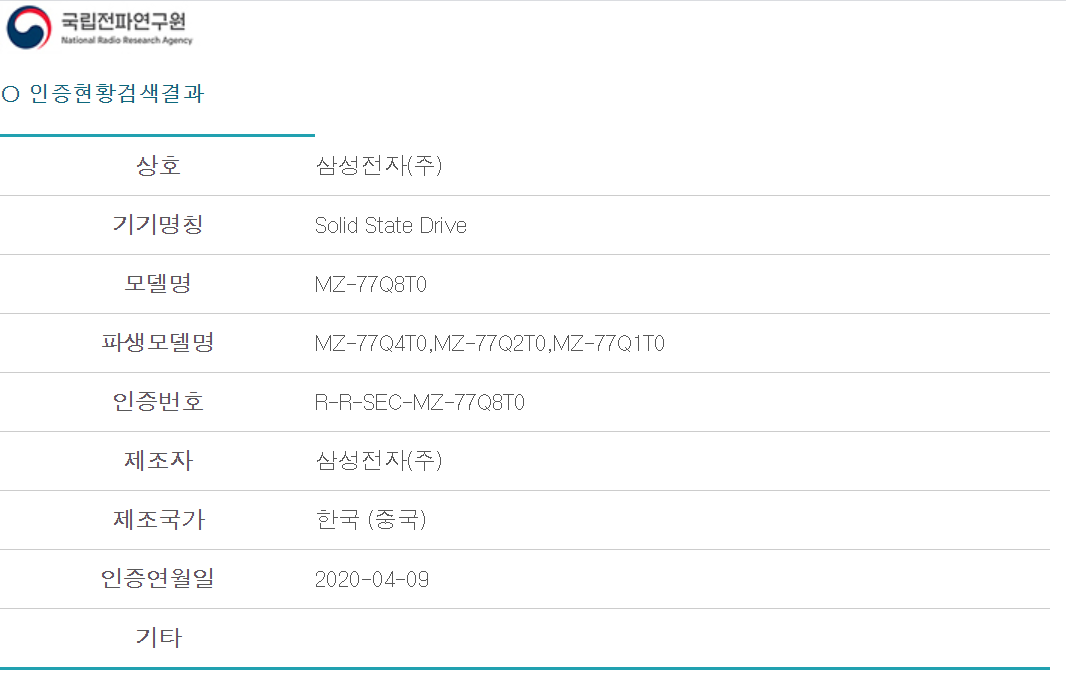This screenshot has width=1066, height=676.
Task: Click the derived models list value
Action: coord(489,344)
